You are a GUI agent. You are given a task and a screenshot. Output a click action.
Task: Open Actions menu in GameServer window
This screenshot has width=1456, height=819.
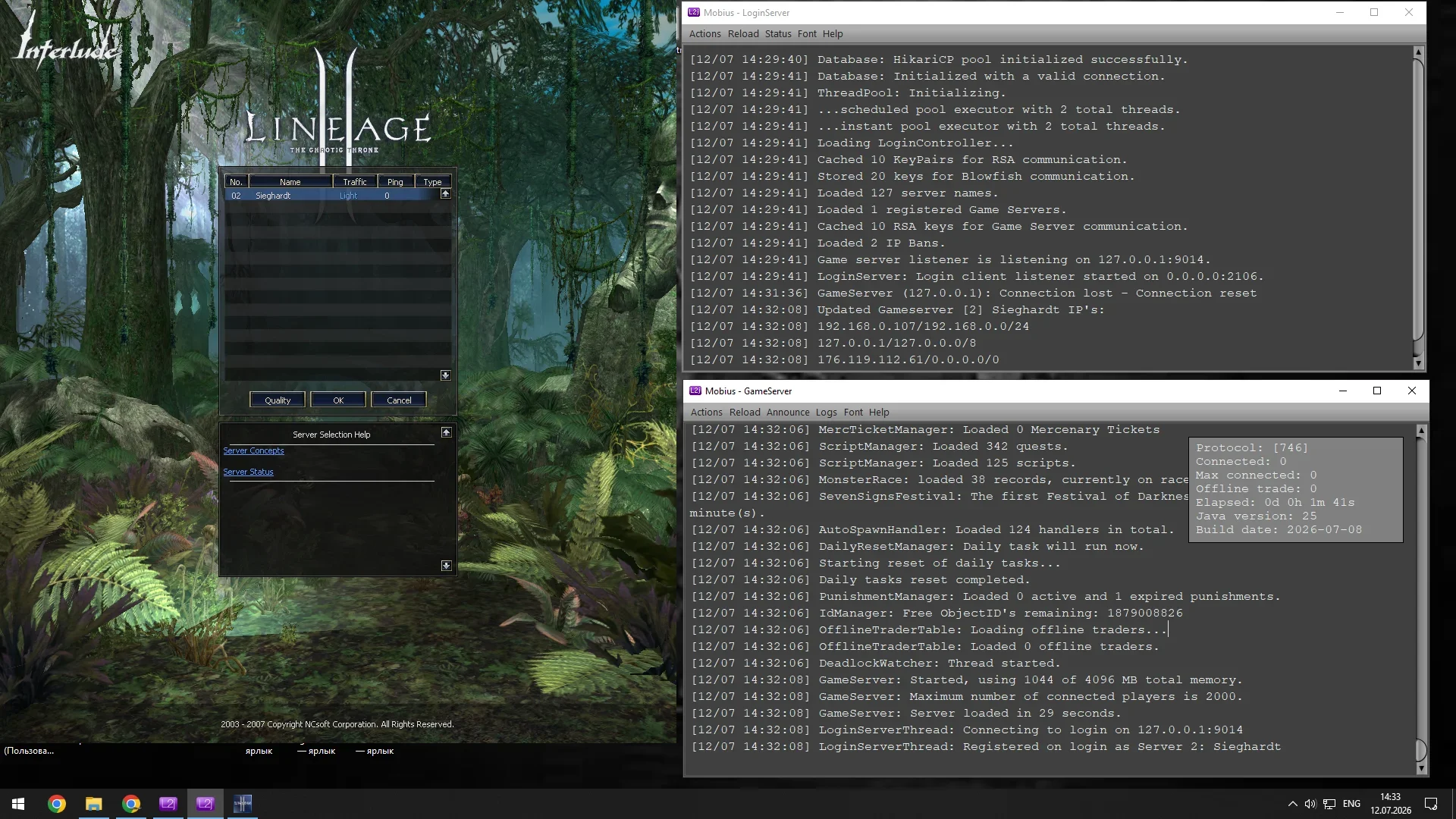point(707,413)
